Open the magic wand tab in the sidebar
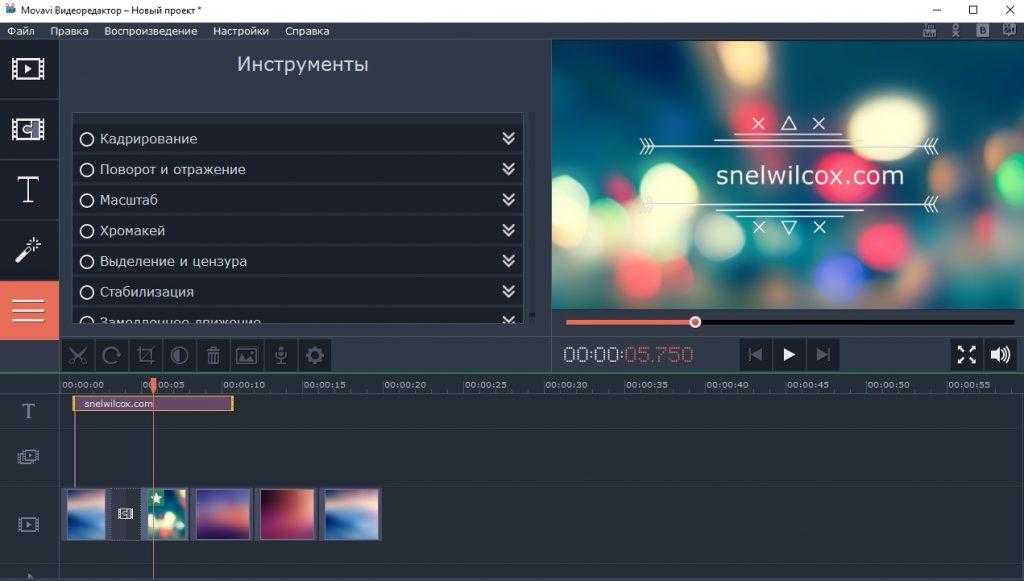Screen dimensions: 1024x581 [29, 250]
